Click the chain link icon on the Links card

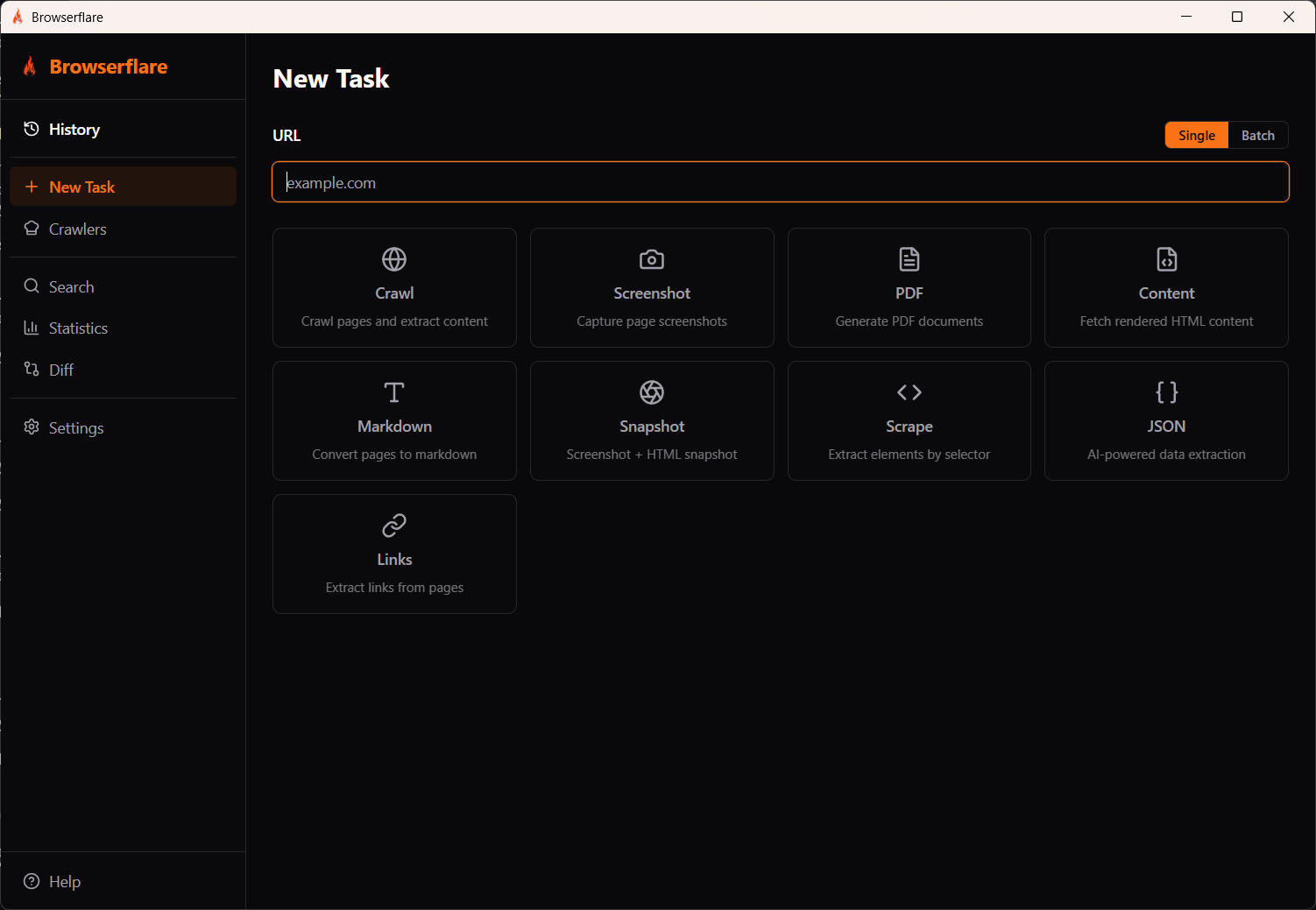click(x=394, y=526)
